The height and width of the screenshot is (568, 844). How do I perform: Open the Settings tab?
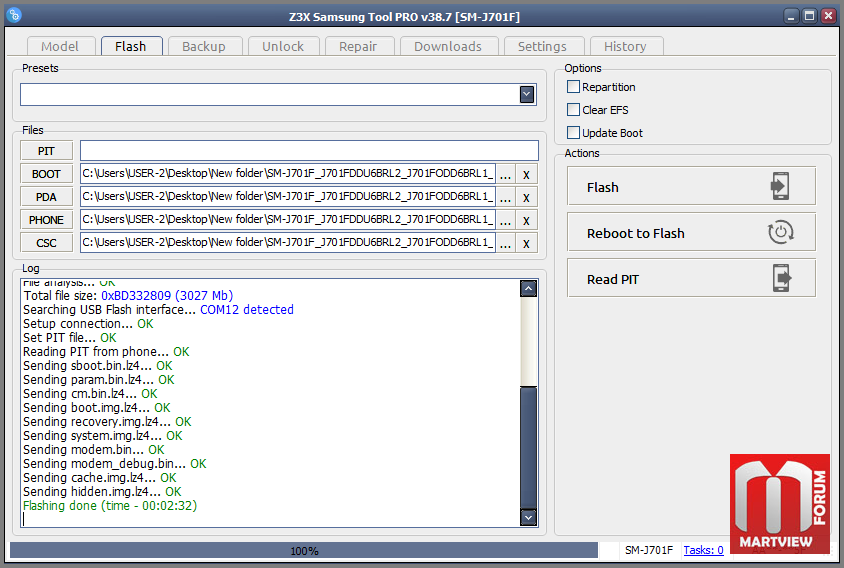click(543, 46)
